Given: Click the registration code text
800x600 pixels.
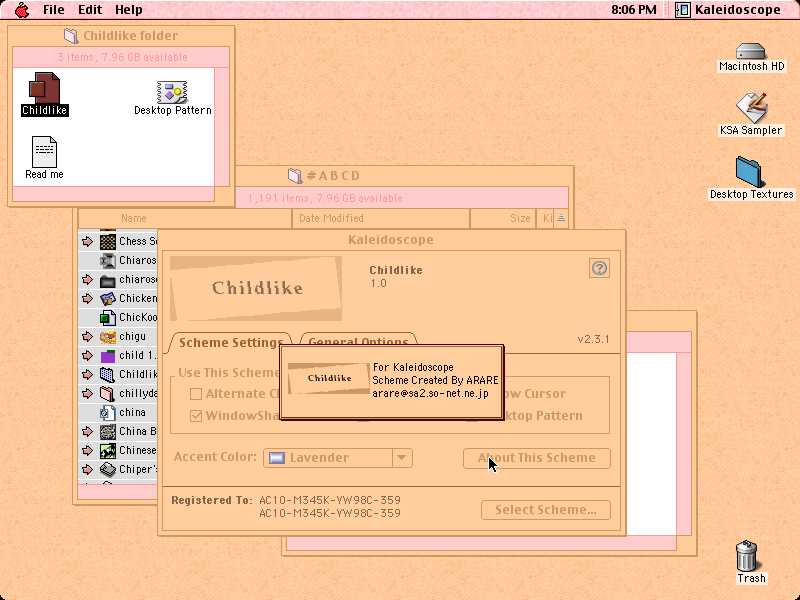Looking at the screenshot, I should 330,507.
